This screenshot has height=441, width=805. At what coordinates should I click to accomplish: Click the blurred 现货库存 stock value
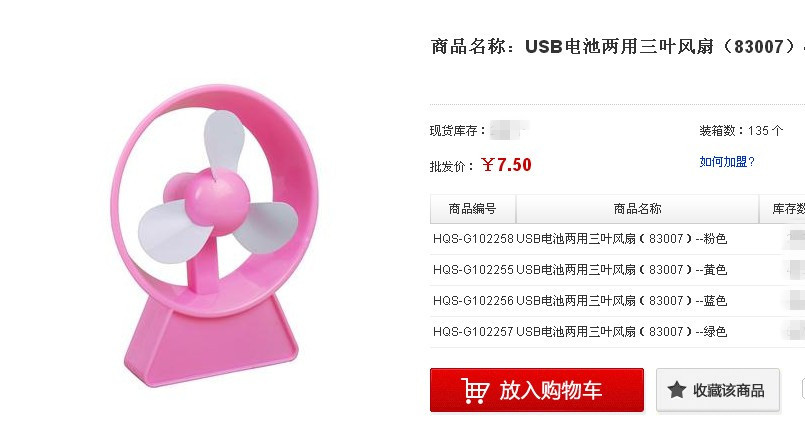coord(509,130)
